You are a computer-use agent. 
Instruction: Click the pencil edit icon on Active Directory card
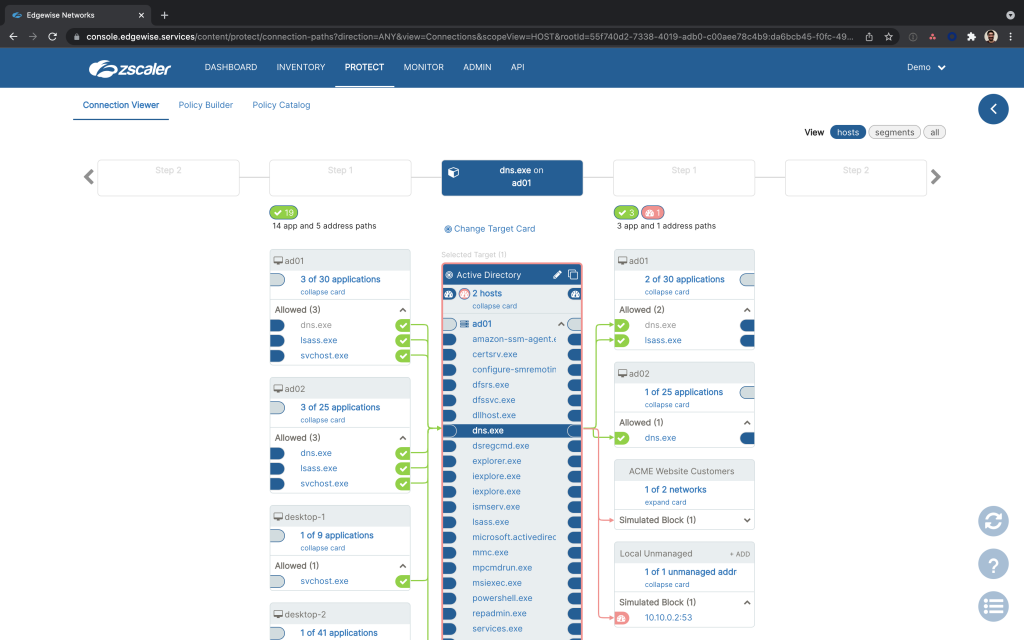(x=558, y=275)
